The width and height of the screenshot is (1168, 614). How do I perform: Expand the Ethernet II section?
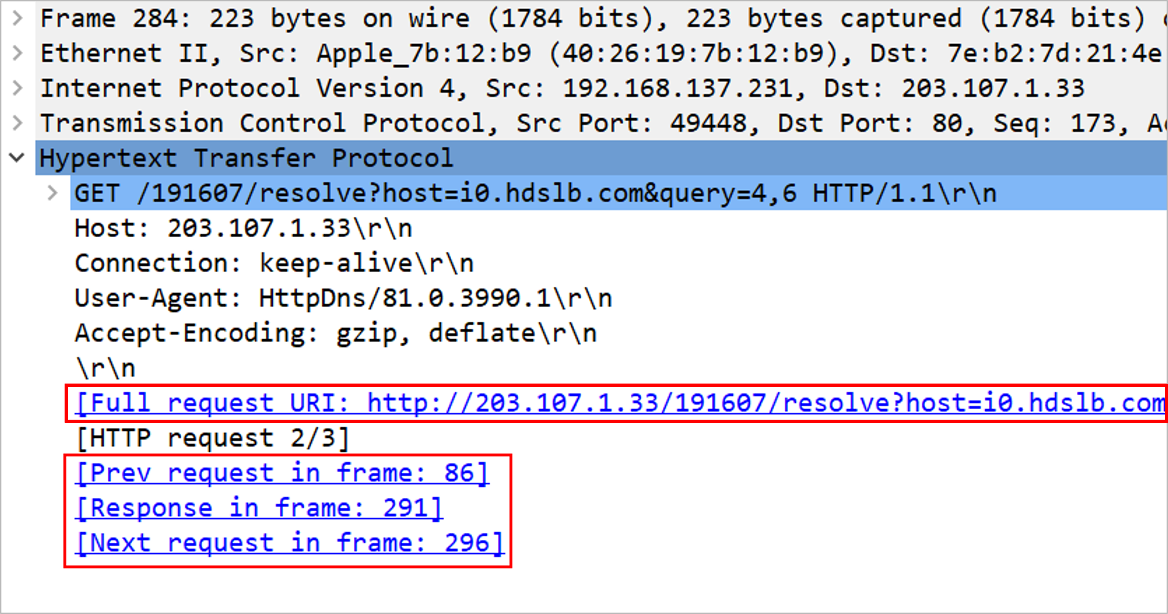pos(17,53)
